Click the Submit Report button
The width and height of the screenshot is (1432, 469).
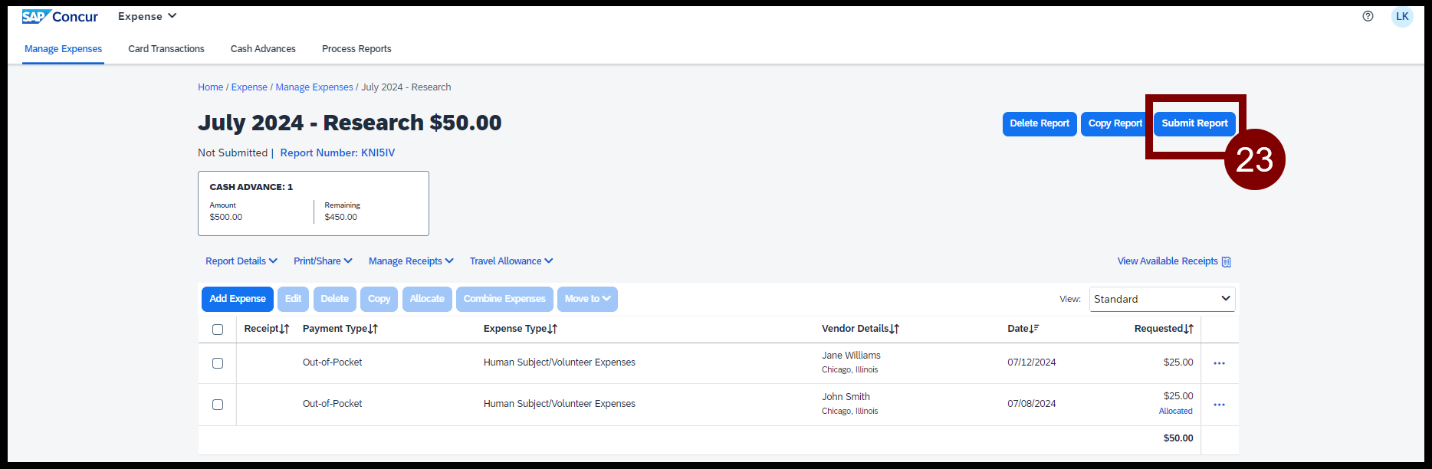coord(1195,124)
